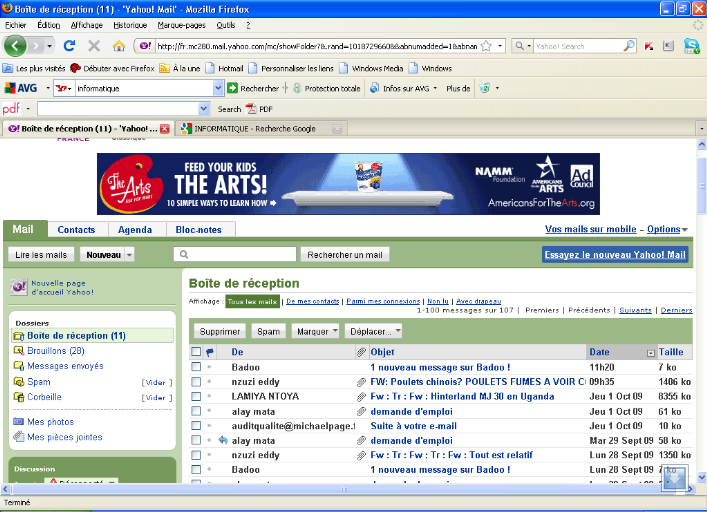
Task: Click the Feed Your Kids The Arts banner
Action: (x=348, y=184)
